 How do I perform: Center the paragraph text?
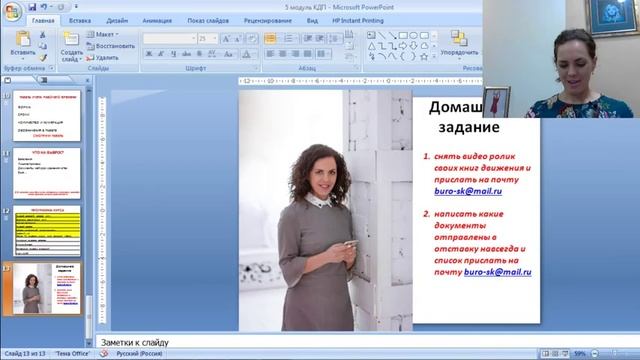click(x=282, y=54)
